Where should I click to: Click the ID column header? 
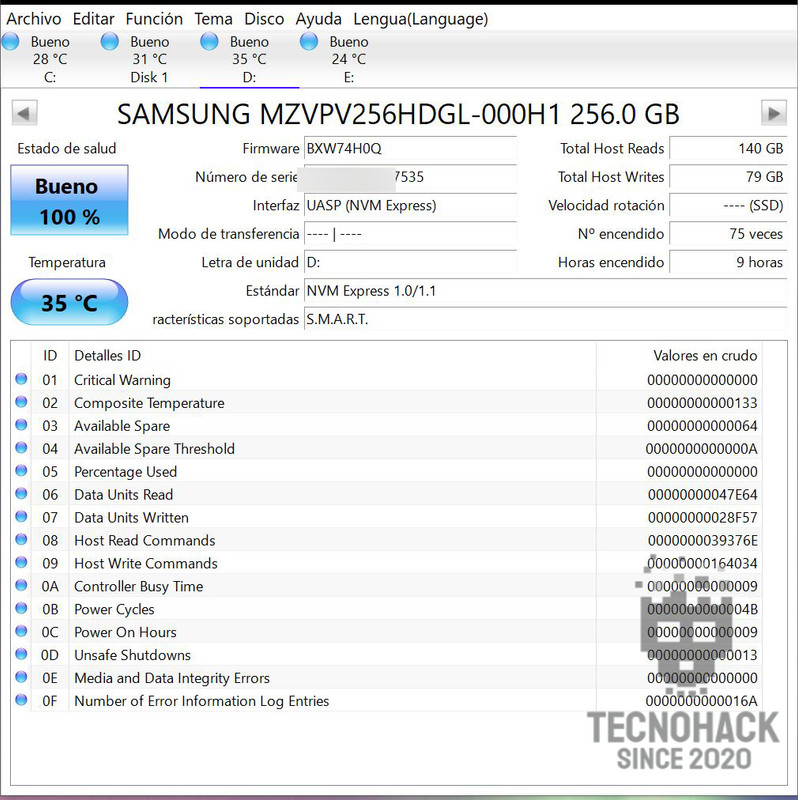[50, 356]
